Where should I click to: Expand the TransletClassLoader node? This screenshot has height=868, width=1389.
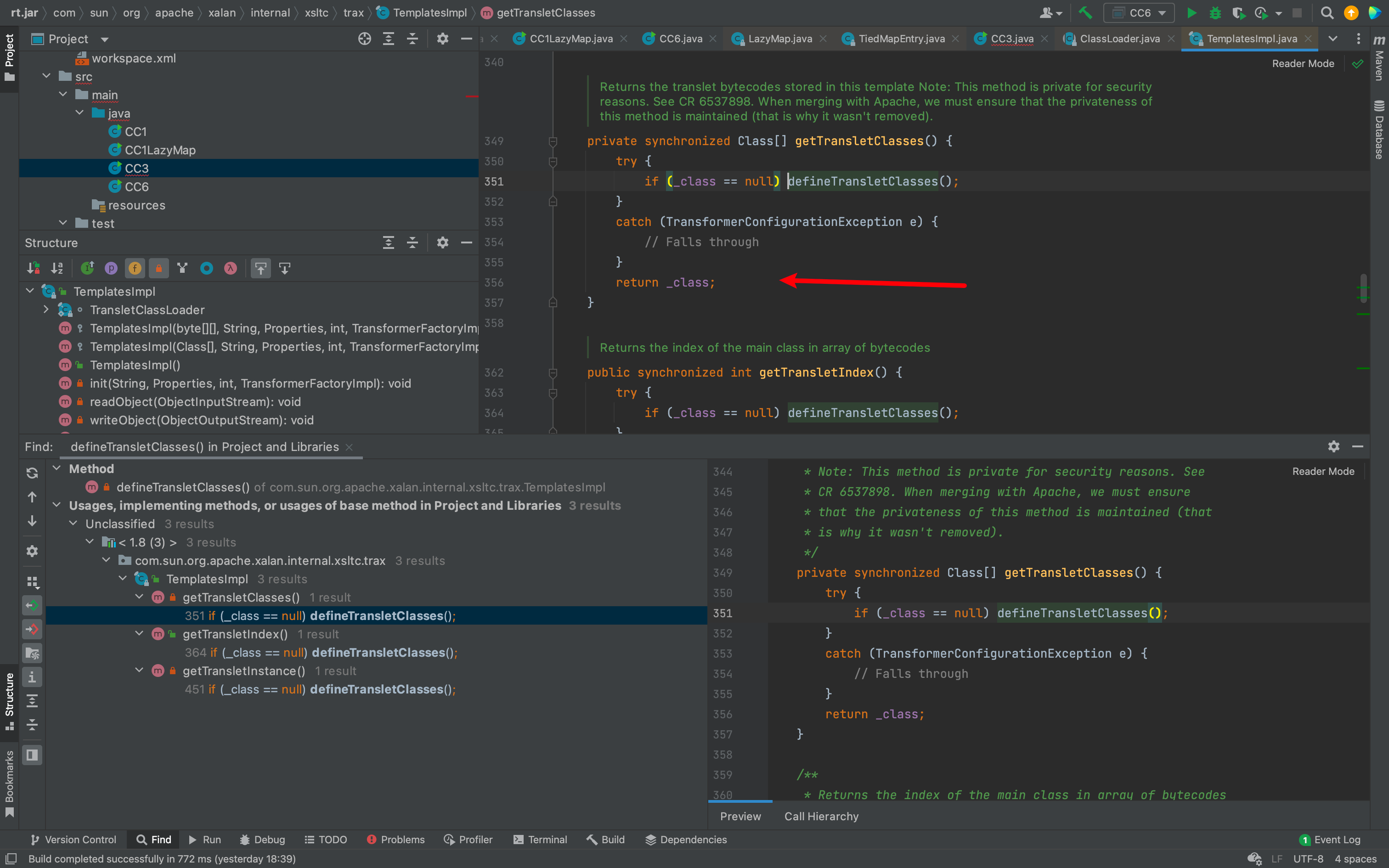pos(46,310)
